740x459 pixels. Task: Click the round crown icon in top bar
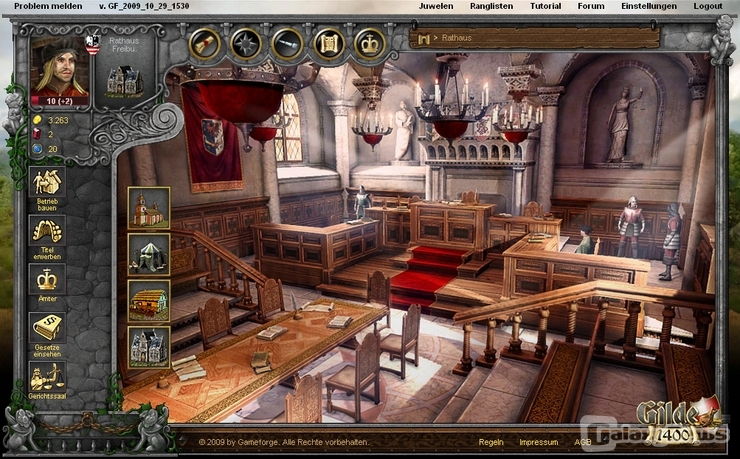370,43
